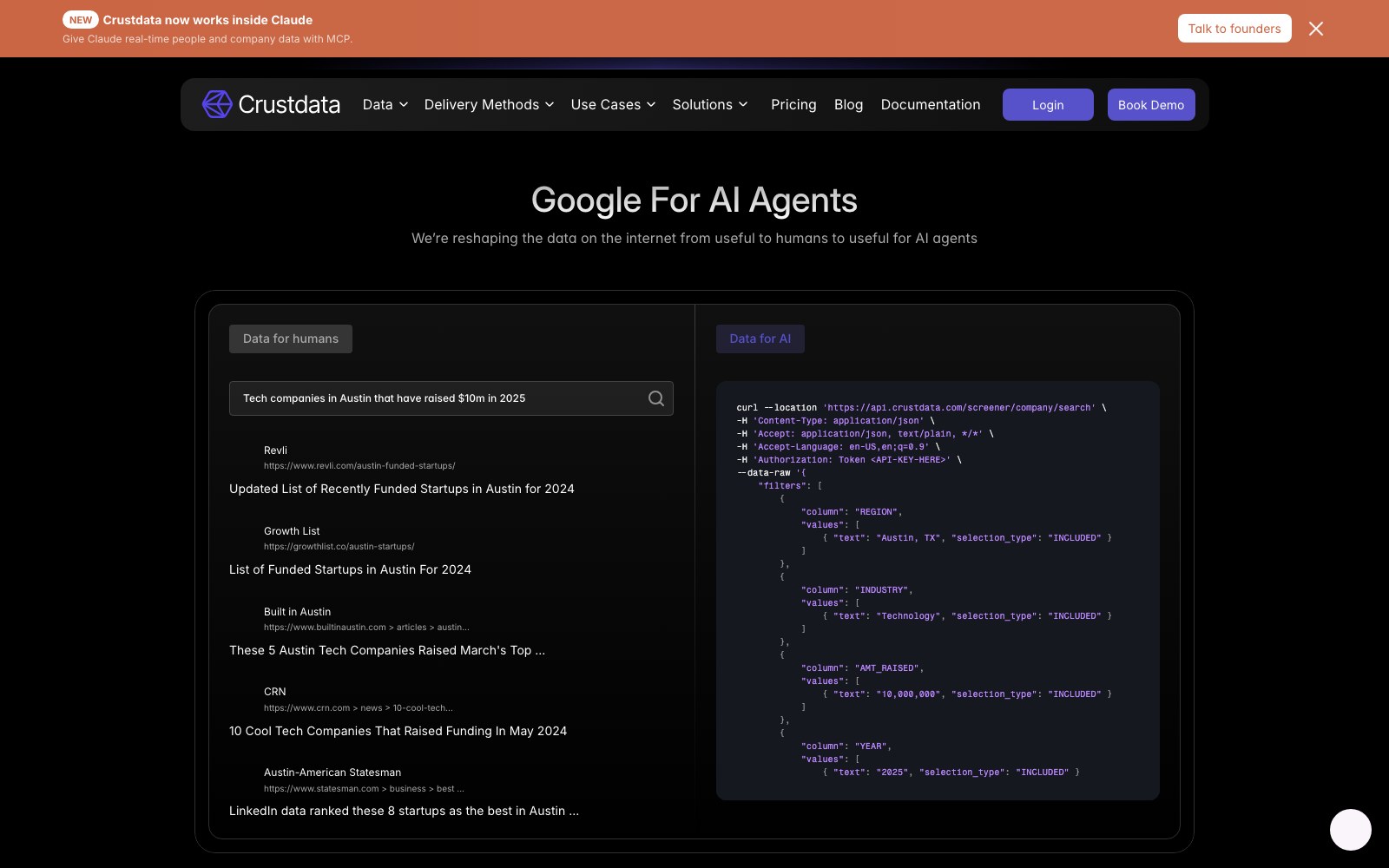The width and height of the screenshot is (1389, 868).
Task: Open These 5 Austin Tech Companies result
Action: [x=387, y=650]
